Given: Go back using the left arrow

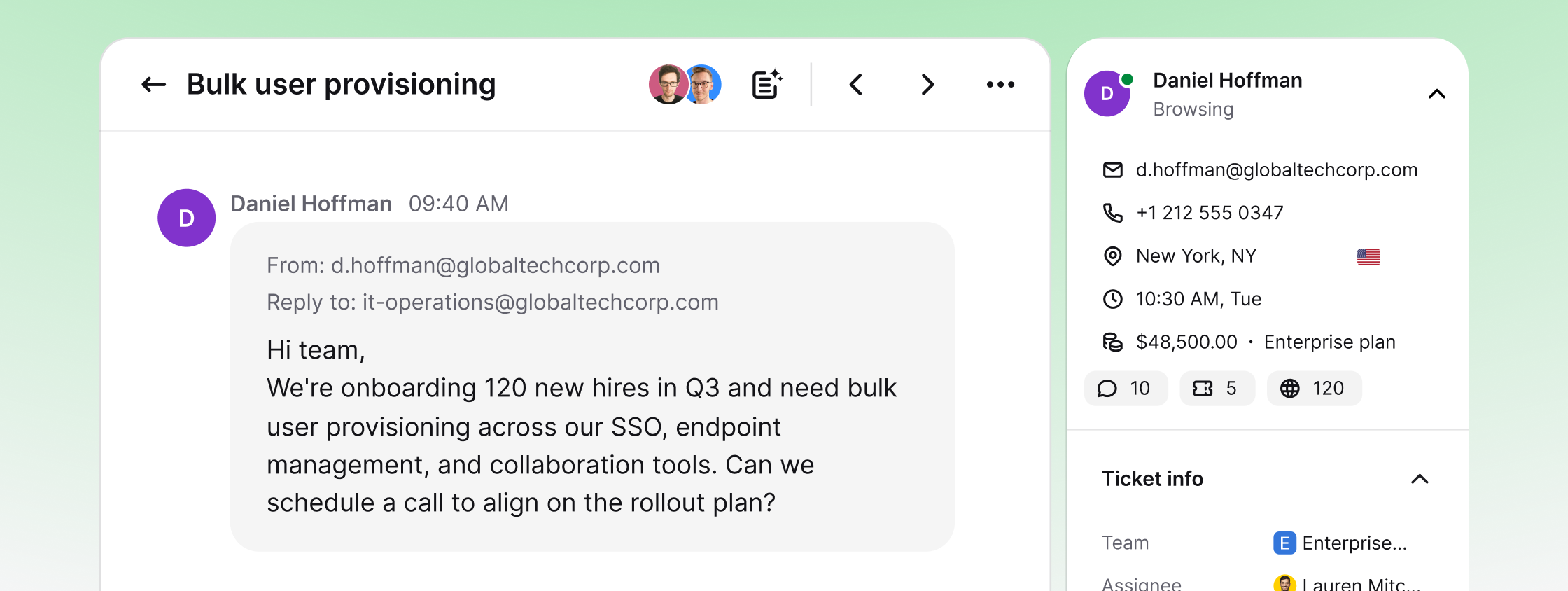Looking at the screenshot, I should pyautogui.click(x=153, y=85).
